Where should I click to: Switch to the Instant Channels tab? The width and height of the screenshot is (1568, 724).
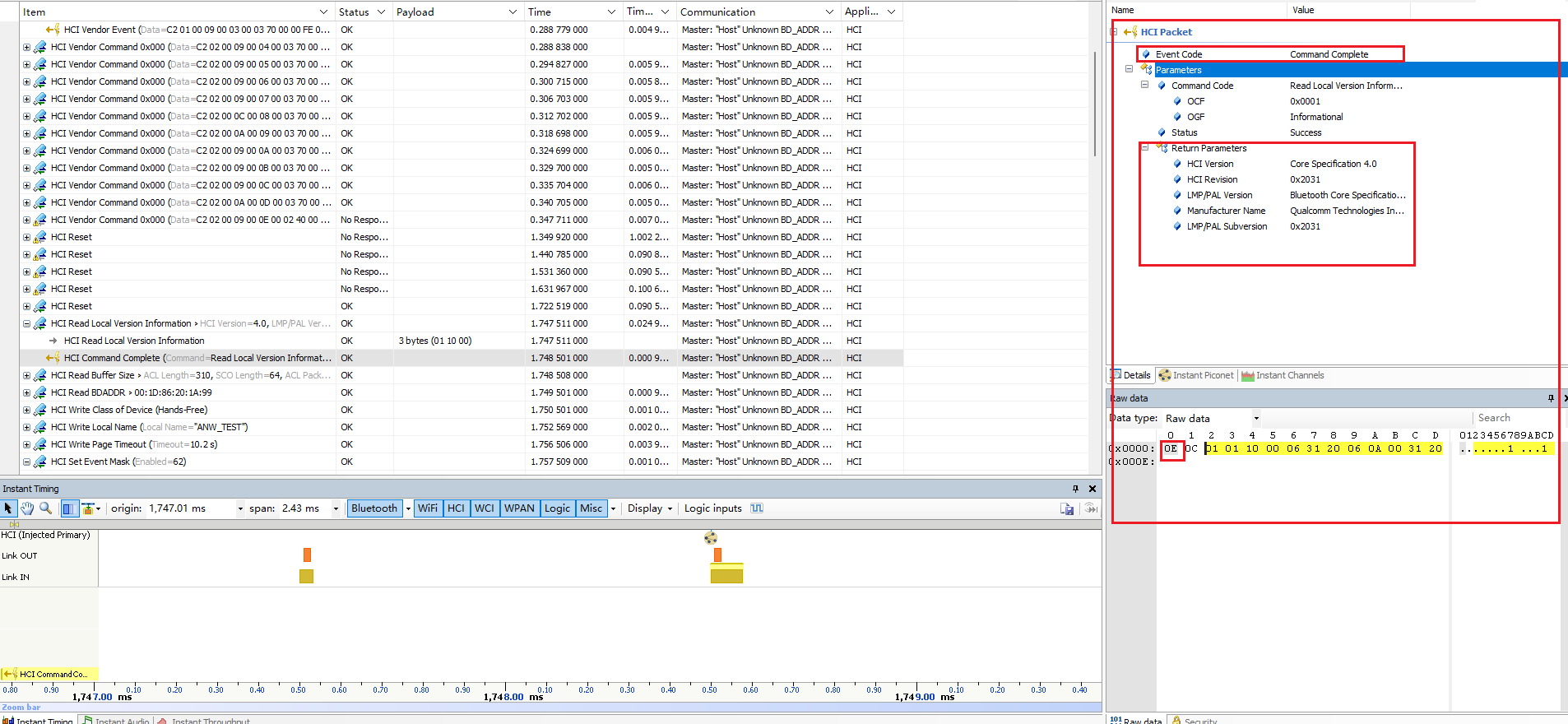[x=1283, y=375]
